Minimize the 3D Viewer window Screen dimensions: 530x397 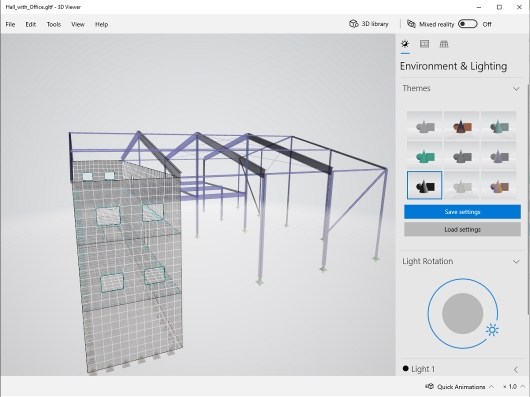coord(479,7)
